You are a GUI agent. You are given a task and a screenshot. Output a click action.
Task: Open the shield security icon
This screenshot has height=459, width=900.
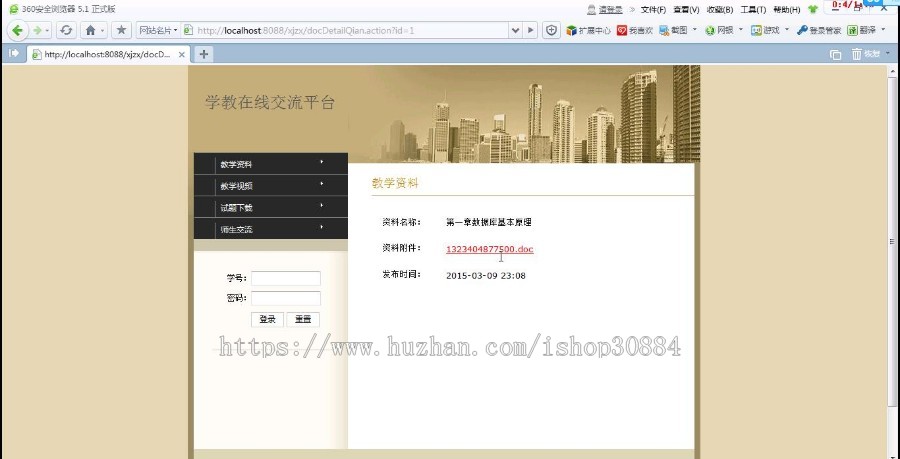coord(552,30)
